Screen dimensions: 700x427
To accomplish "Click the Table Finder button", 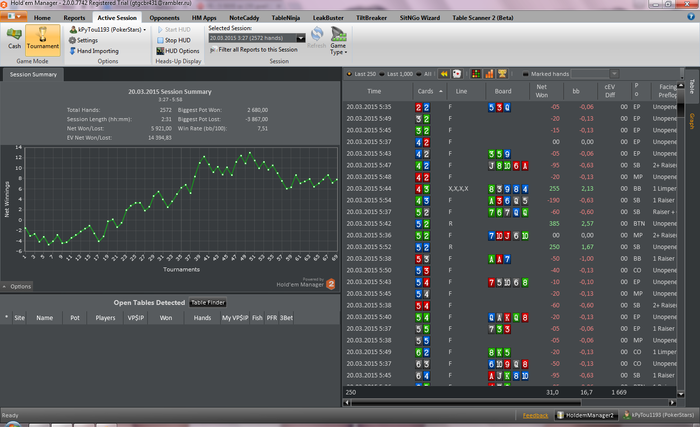I will tap(208, 303).
